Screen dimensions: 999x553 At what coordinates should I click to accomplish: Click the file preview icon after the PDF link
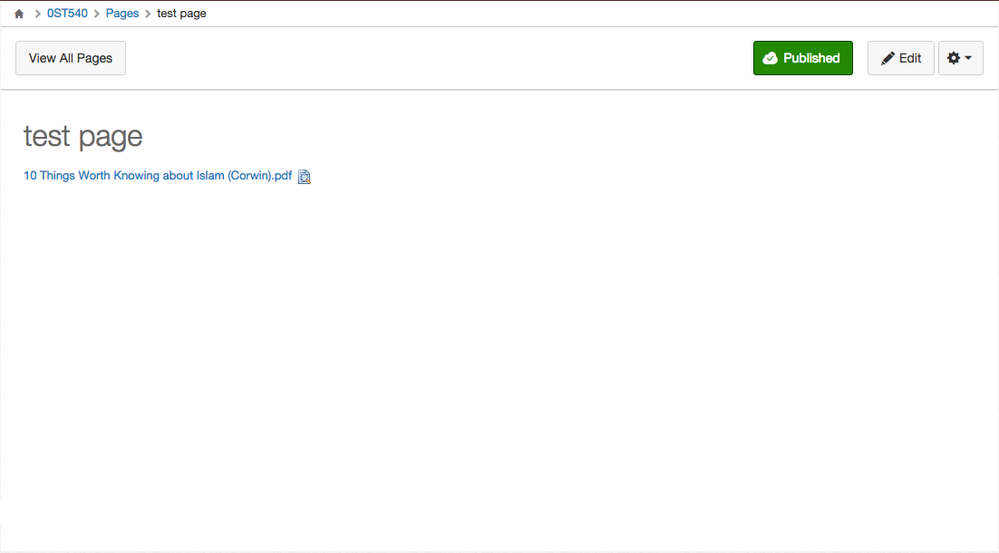coord(305,177)
